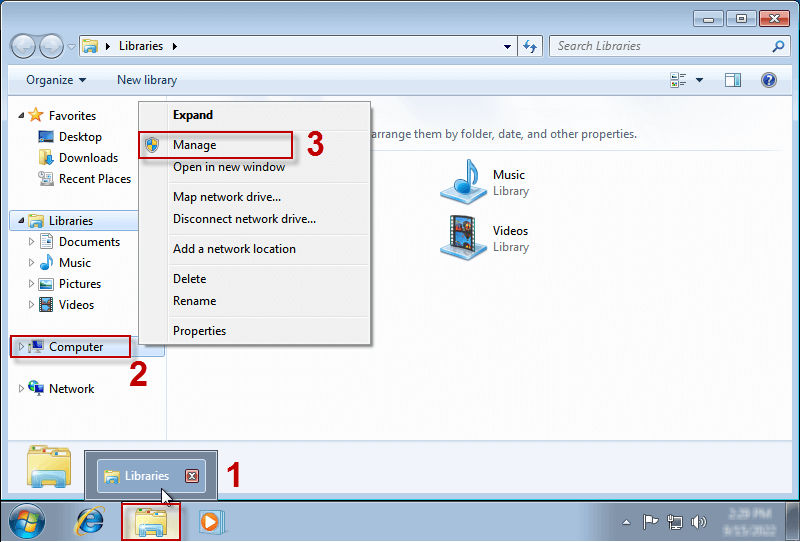Open the view options dropdown arrow
Image resolution: width=800 pixels, height=542 pixels.
click(x=699, y=80)
